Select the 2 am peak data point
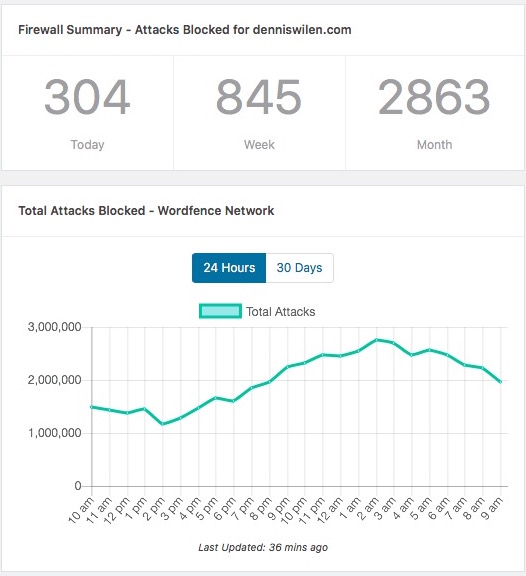The height and width of the screenshot is (576, 526). click(x=377, y=340)
